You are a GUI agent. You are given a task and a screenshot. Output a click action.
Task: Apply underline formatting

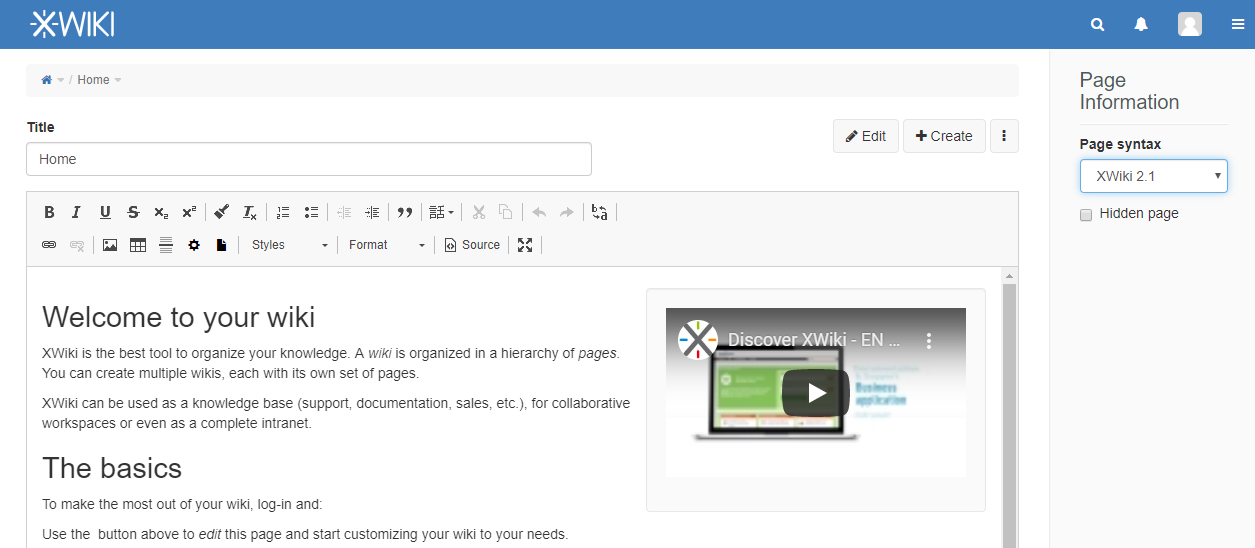pyautogui.click(x=105, y=212)
